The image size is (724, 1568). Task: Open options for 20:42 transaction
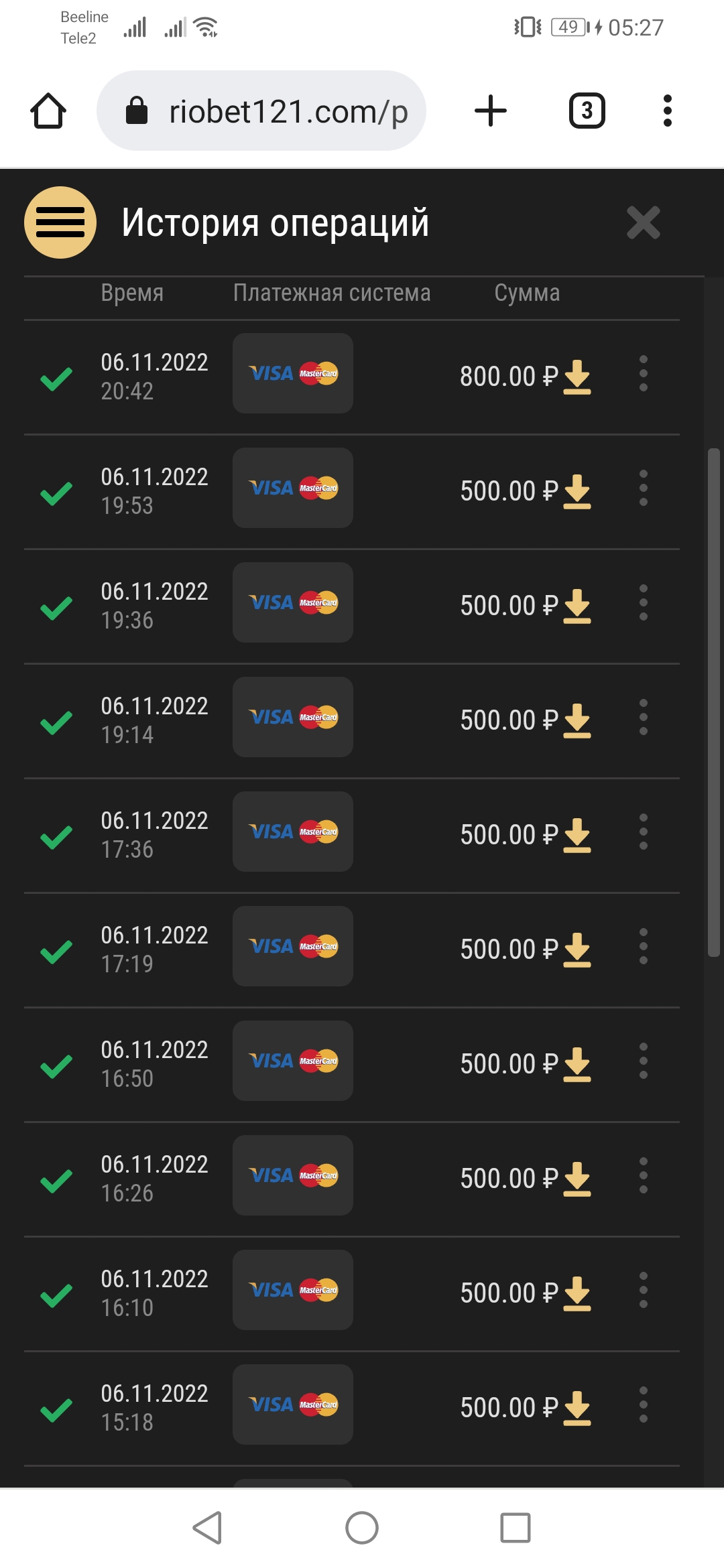(x=644, y=373)
